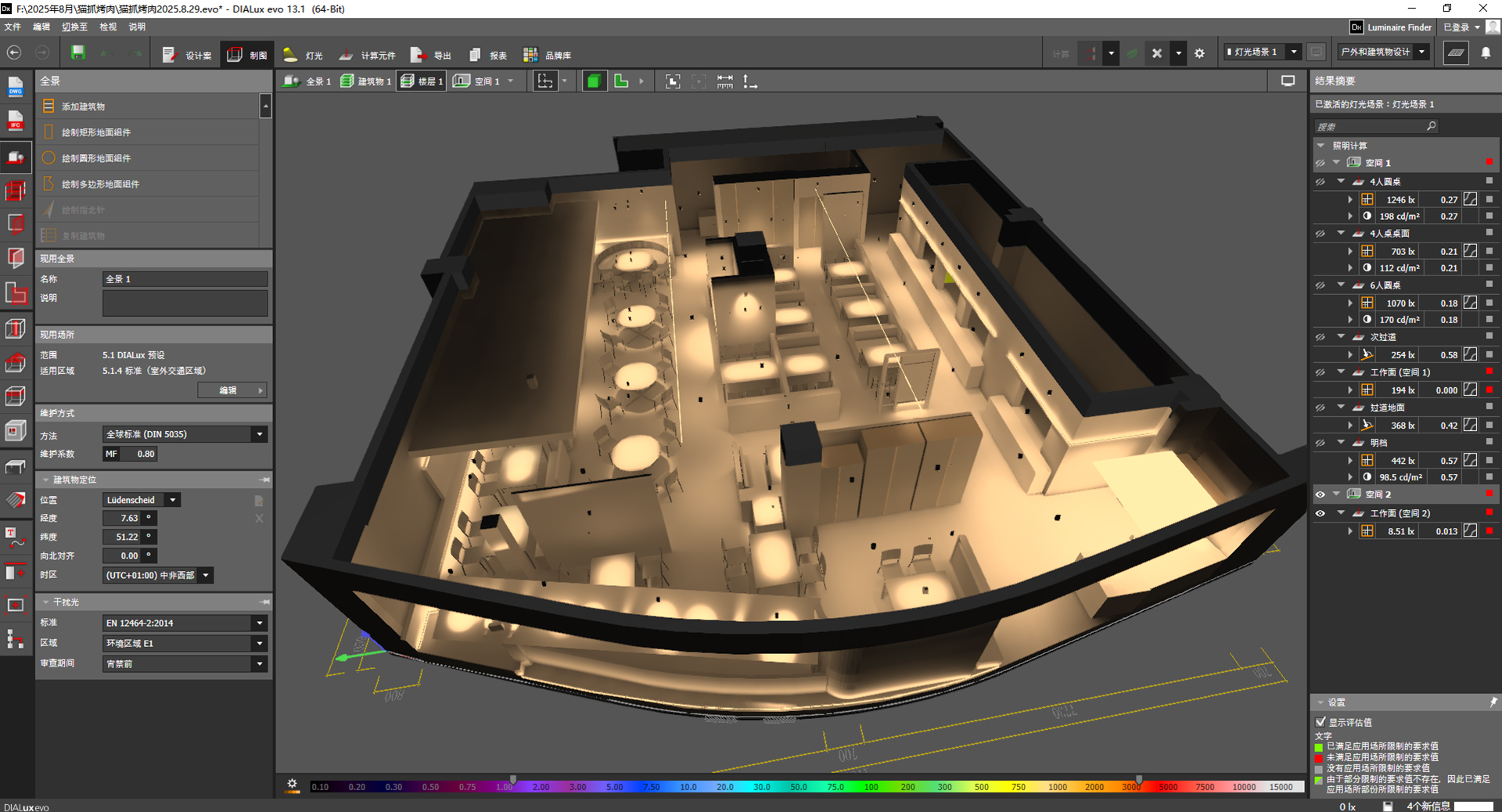The image size is (1502, 812).
Task: Open the 检视 menu
Action: [108, 27]
